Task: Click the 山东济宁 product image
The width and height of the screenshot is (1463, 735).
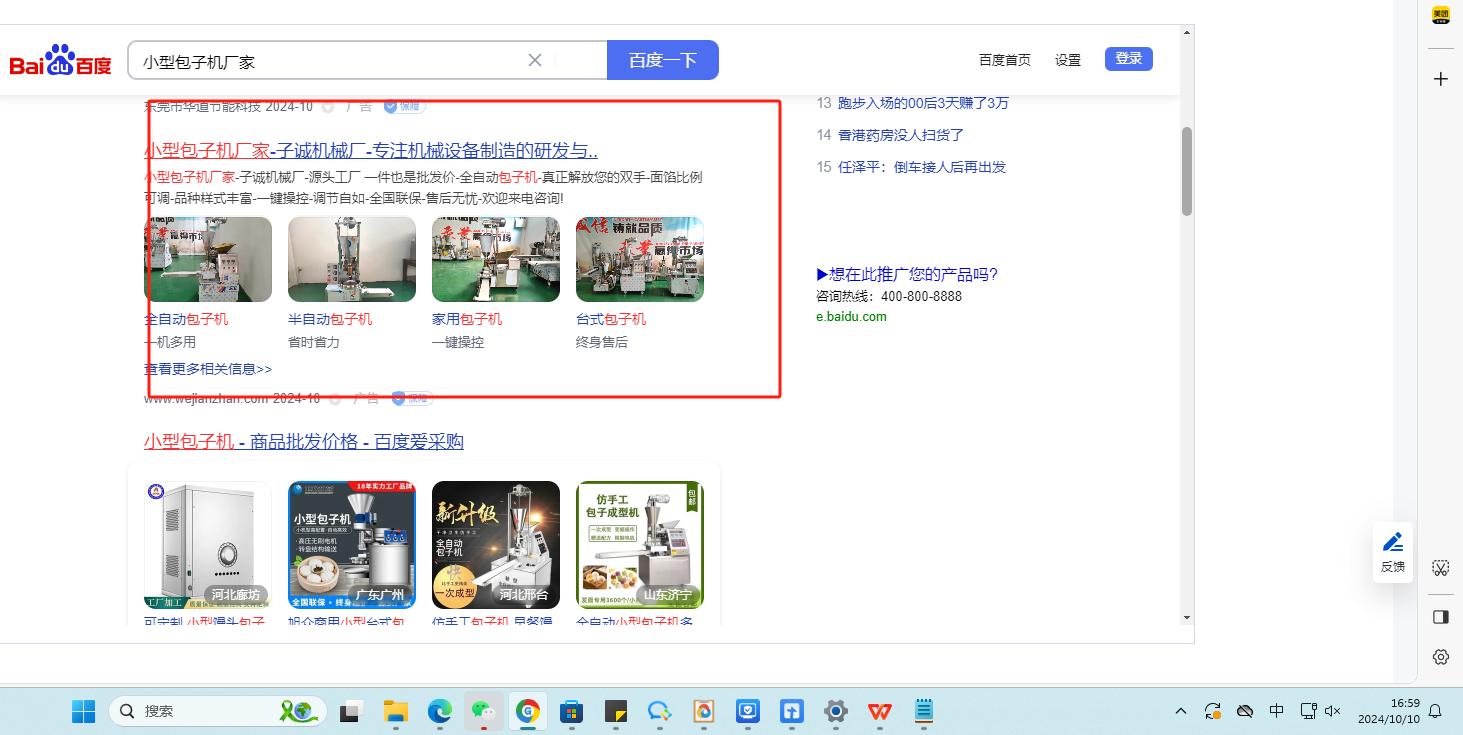Action: (x=640, y=545)
